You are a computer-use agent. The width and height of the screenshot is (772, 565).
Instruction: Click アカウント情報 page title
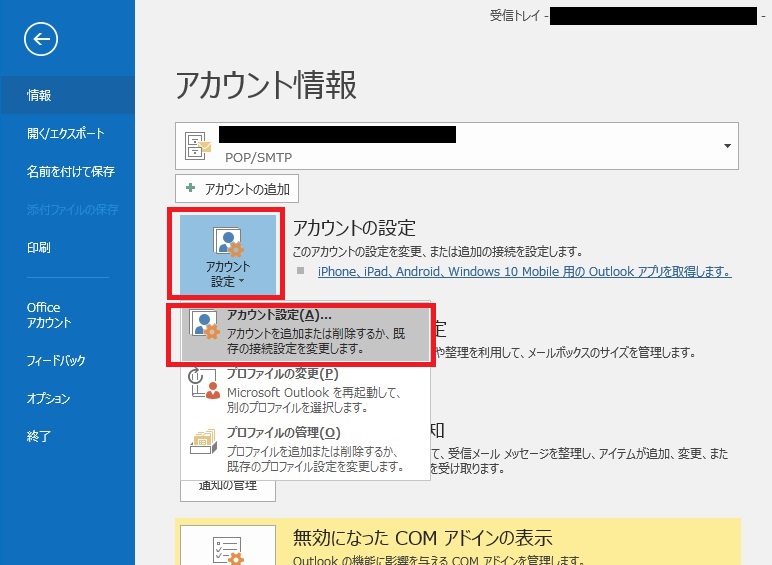point(266,85)
